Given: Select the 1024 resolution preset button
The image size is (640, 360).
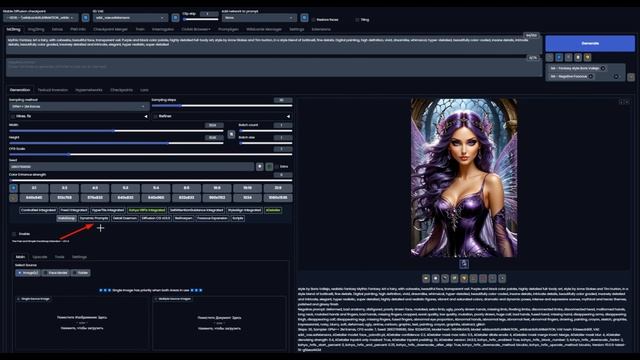Looking at the screenshot, I should [247, 198].
